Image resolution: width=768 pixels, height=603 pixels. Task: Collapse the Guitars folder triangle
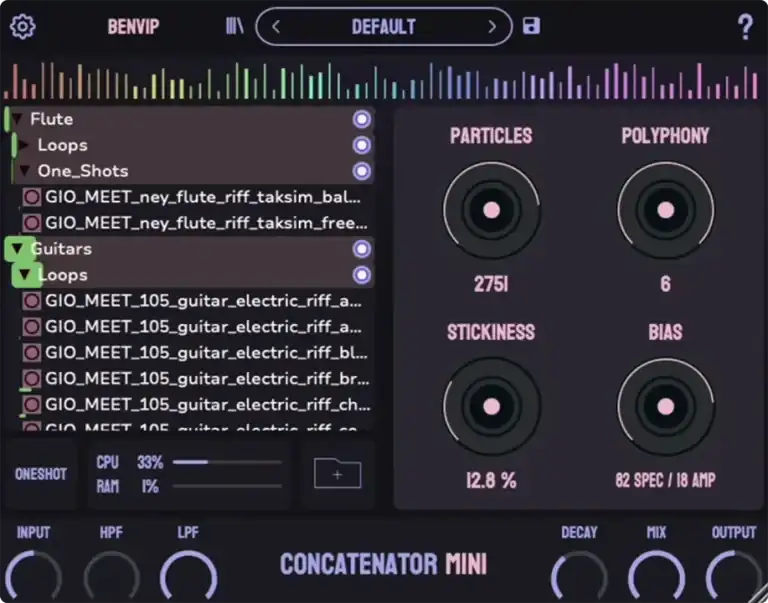[x=18, y=249]
